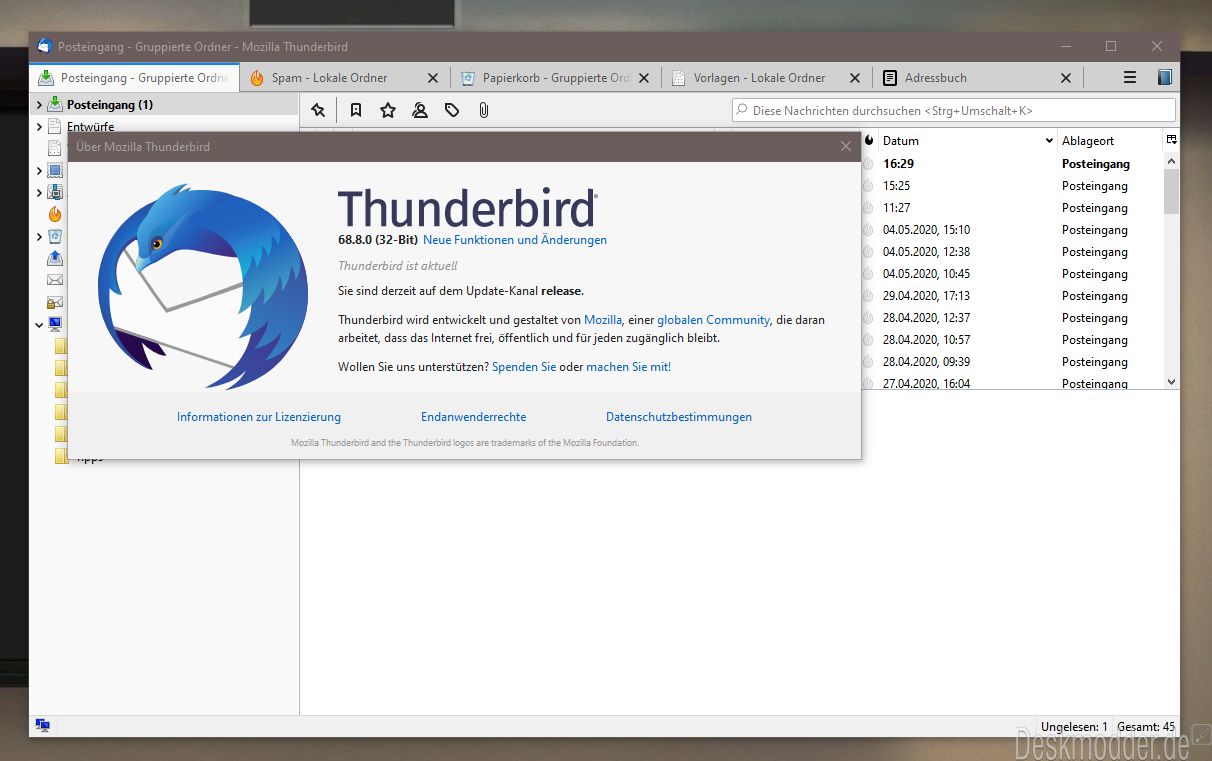Click the Ablageort column header

coord(1110,141)
